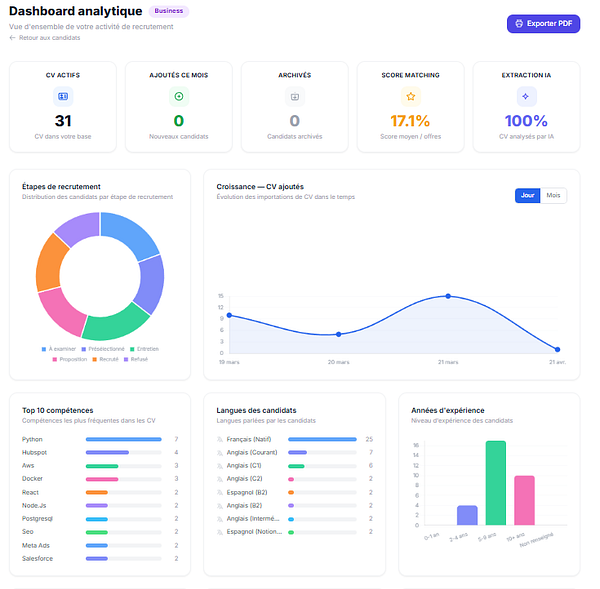Viewport: 600px width, 589px height.
Task: Click the language icon next to Français (Natif)
Action: pos(220,439)
